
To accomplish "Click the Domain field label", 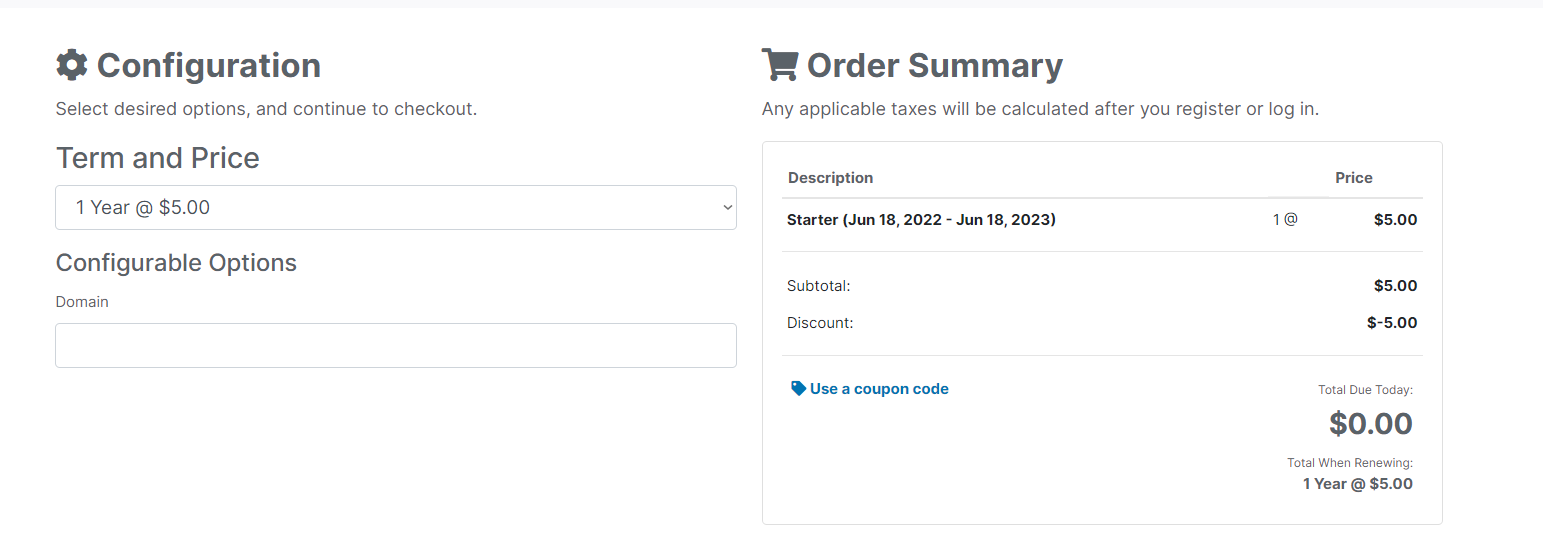I will click(x=82, y=301).
